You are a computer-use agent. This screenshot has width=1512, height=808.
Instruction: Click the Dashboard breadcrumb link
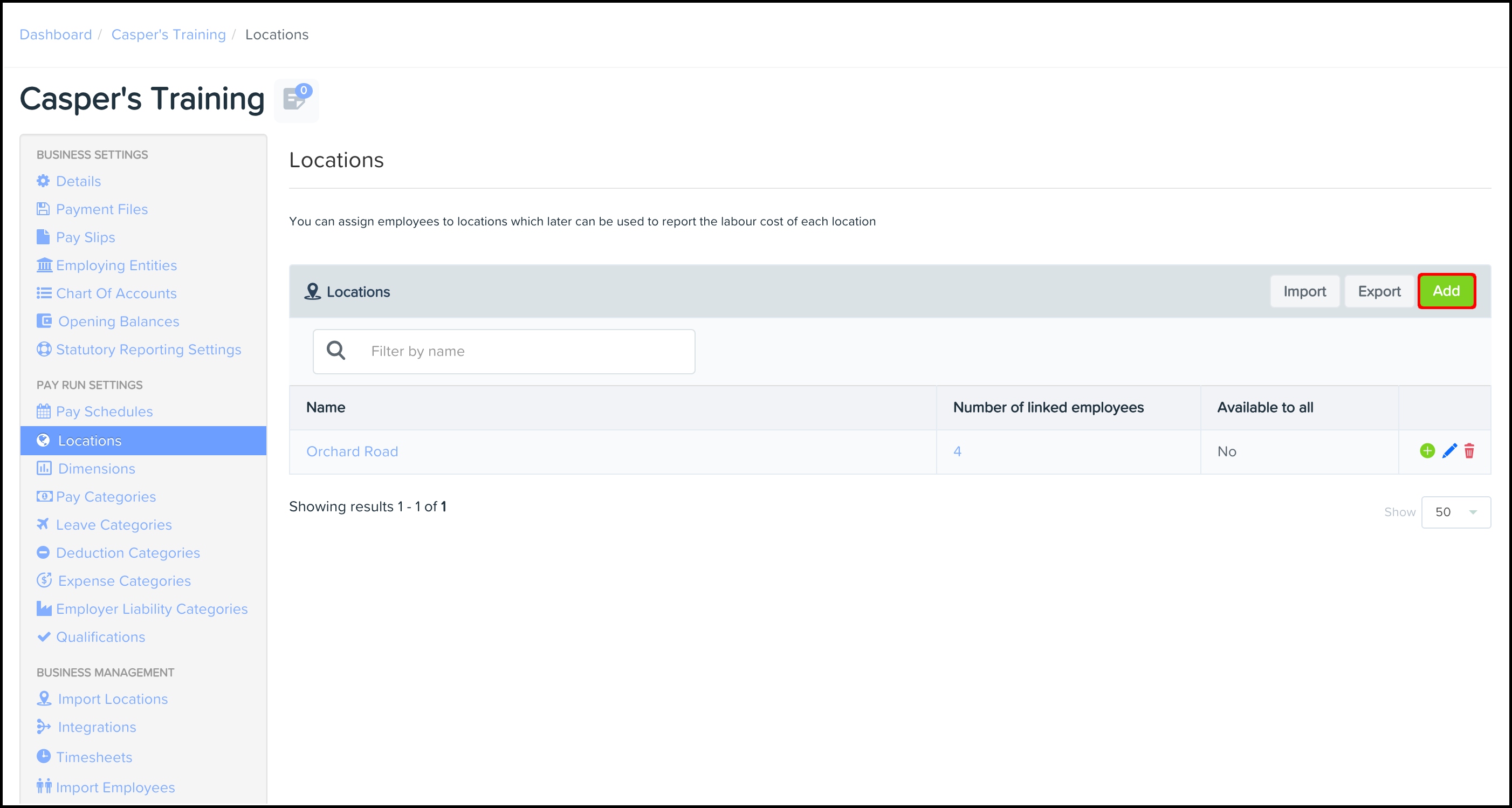(56, 35)
